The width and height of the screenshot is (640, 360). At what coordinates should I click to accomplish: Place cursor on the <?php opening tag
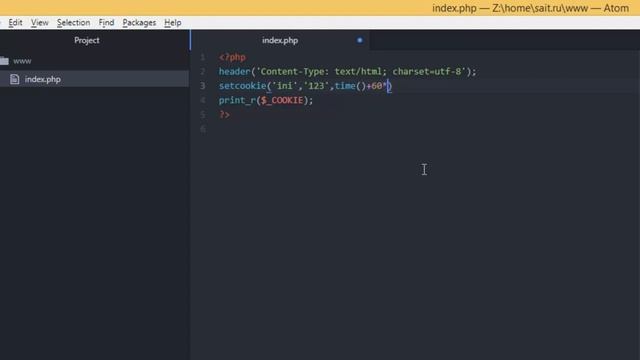coord(232,57)
